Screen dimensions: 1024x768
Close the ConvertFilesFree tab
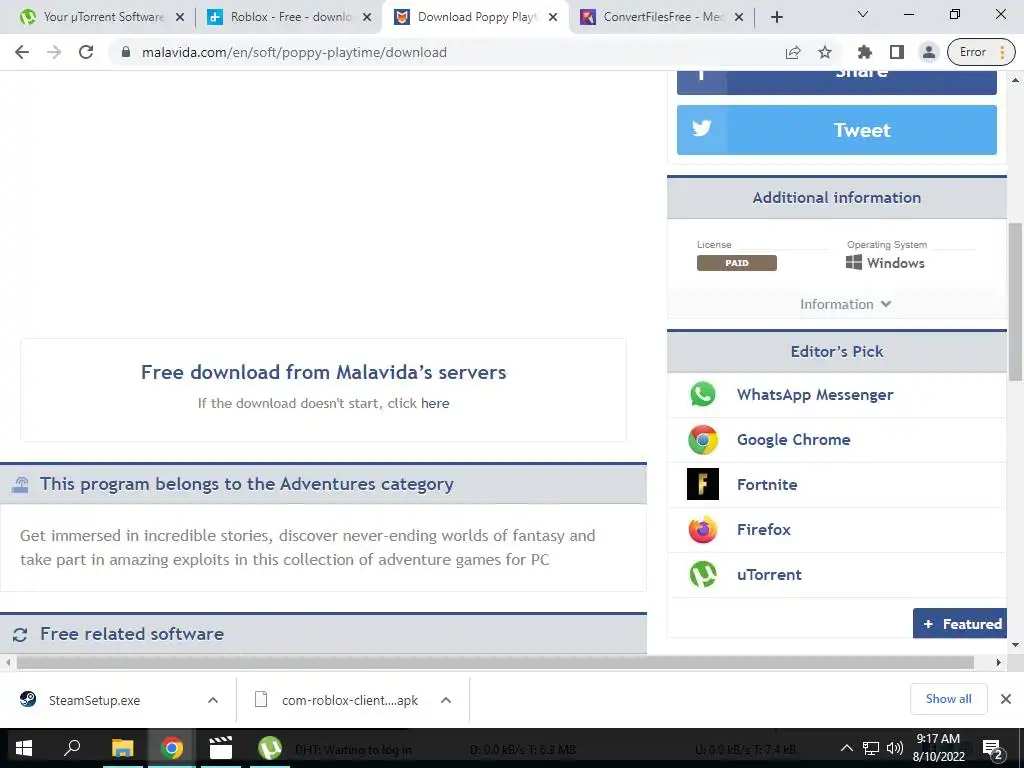(739, 17)
